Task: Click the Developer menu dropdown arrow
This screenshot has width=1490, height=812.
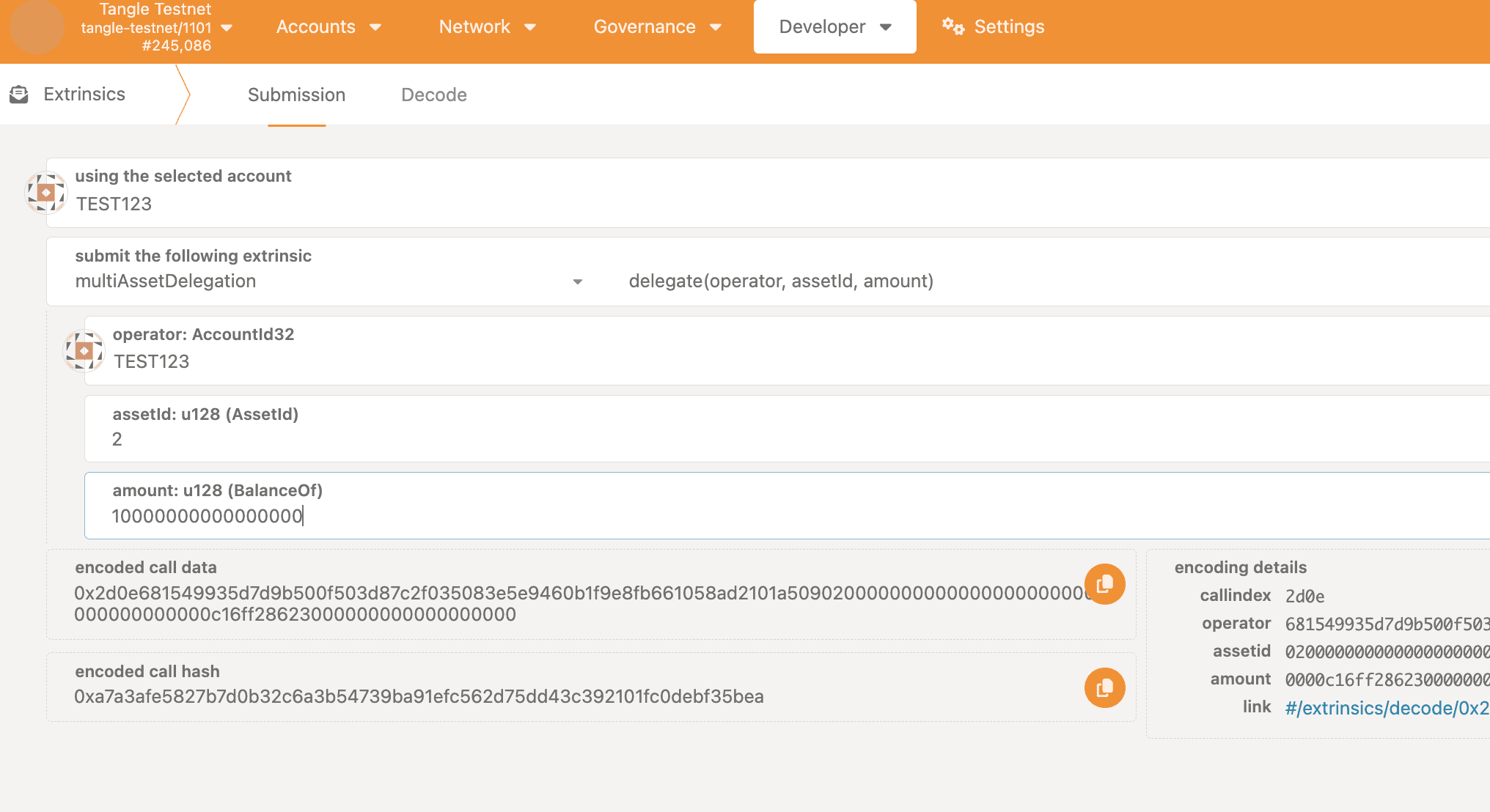Action: (885, 27)
